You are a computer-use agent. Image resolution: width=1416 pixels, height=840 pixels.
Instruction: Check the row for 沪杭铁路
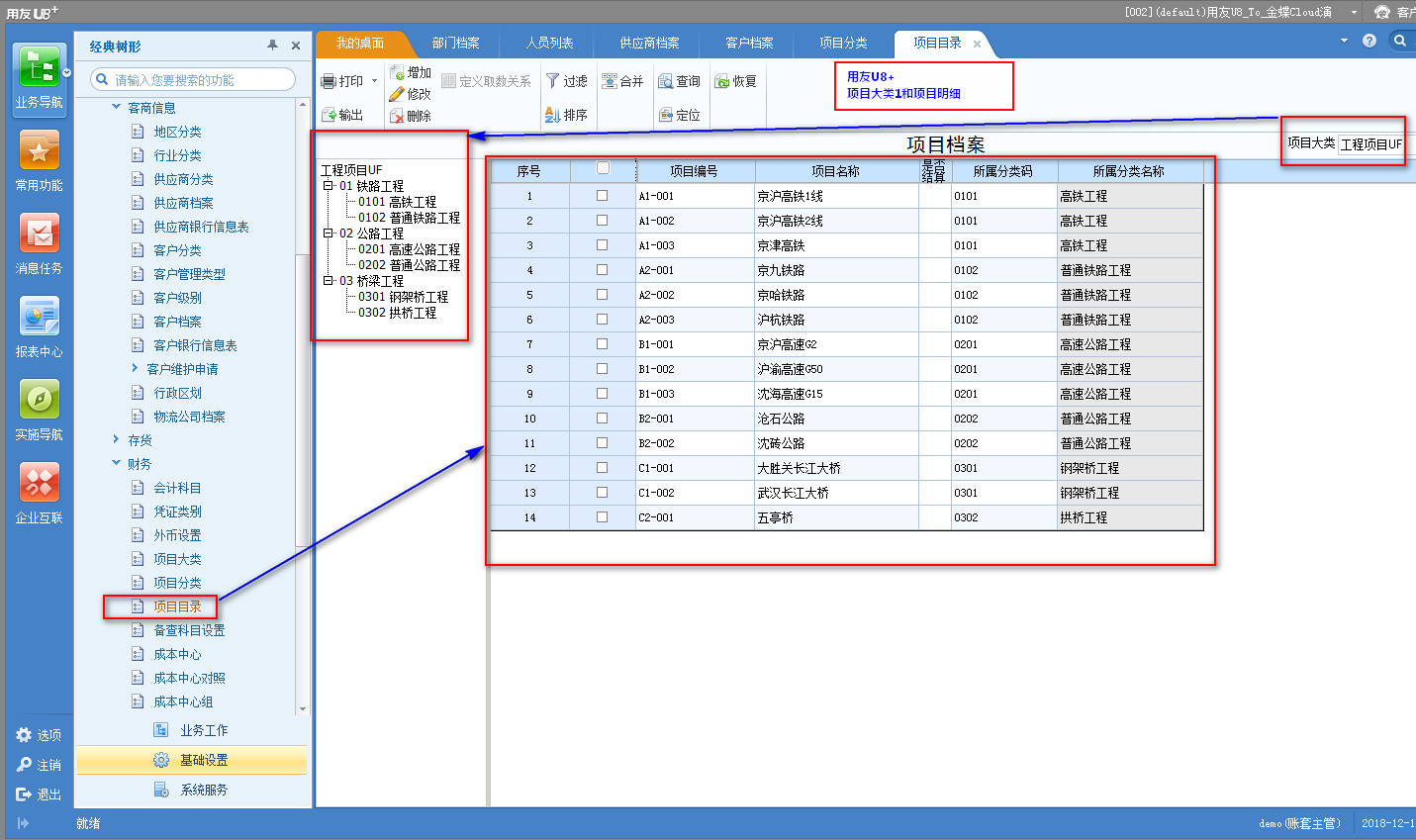point(602,320)
